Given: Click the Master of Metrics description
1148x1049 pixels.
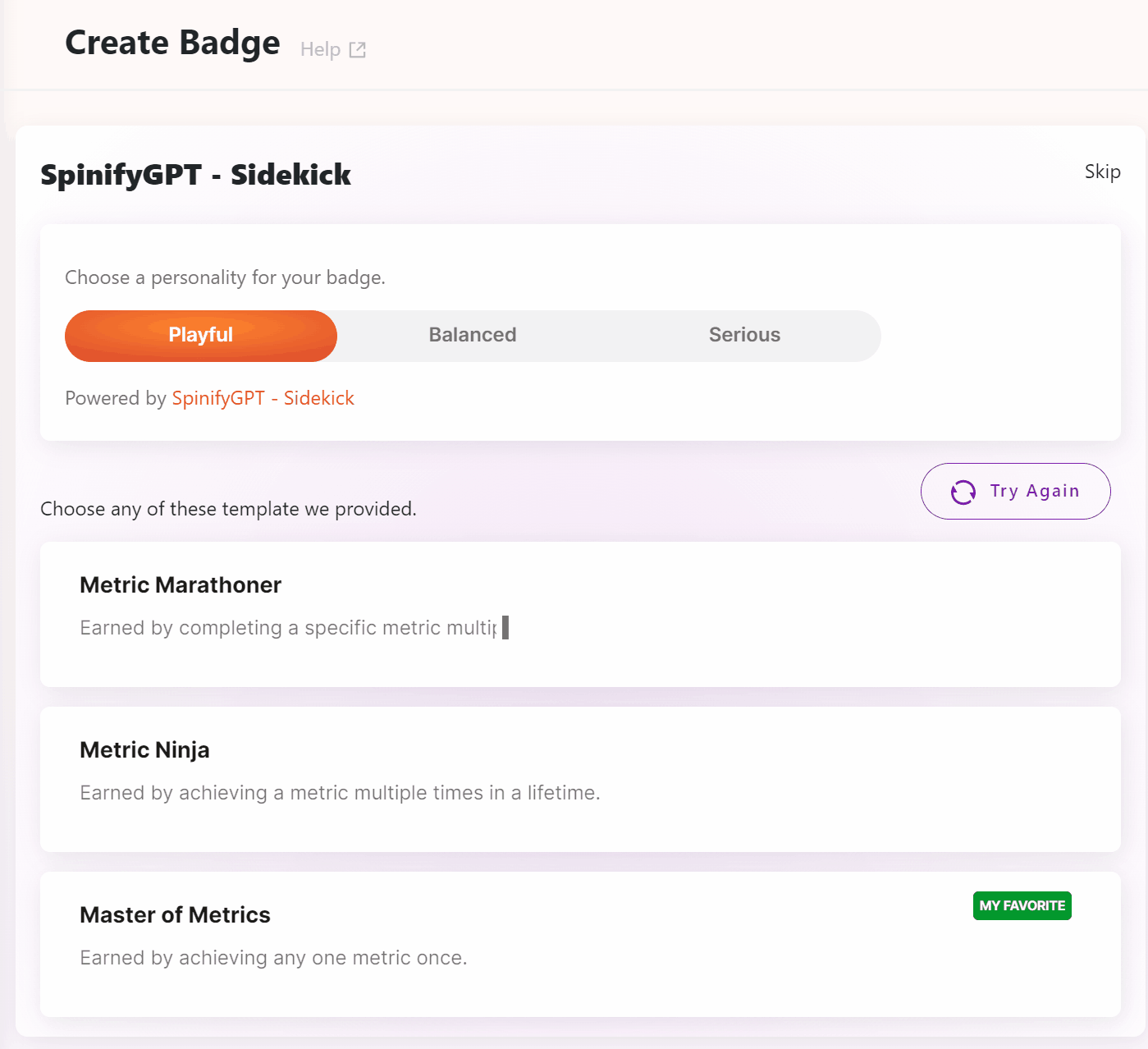Looking at the screenshot, I should (272, 958).
